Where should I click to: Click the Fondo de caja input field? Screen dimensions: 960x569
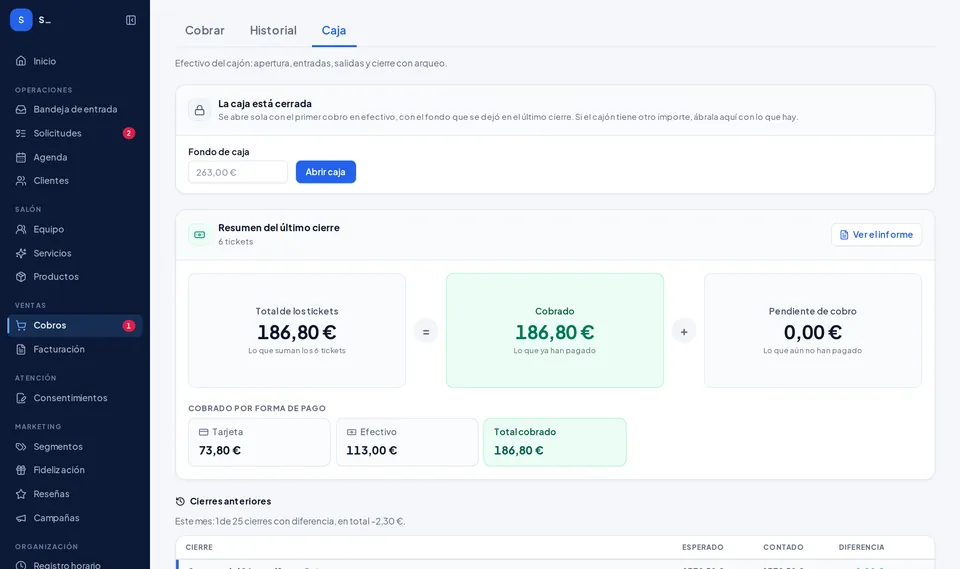click(238, 172)
